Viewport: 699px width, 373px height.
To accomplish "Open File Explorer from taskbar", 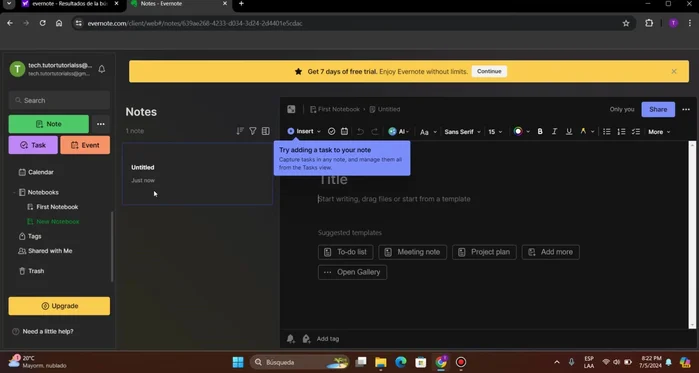I will coord(380,362).
